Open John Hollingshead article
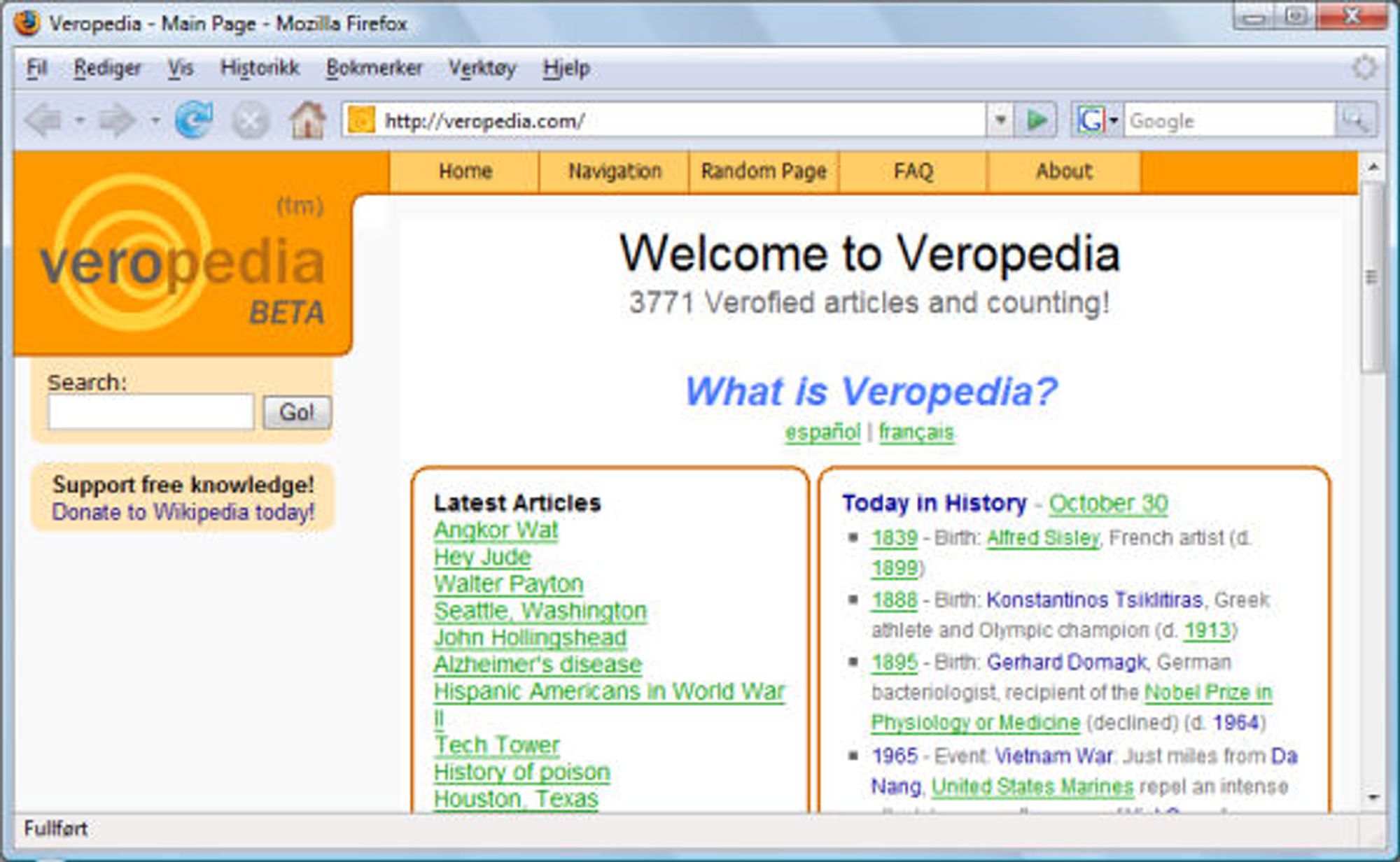This screenshot has width=1400, height=862. coord(530,637)
